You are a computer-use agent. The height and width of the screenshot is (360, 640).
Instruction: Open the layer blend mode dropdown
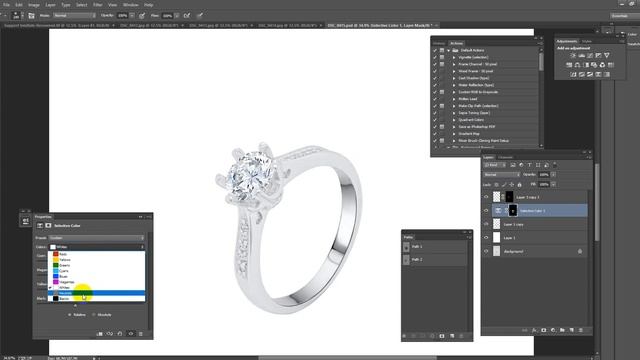pyautogui.click(x=502, y=175)
